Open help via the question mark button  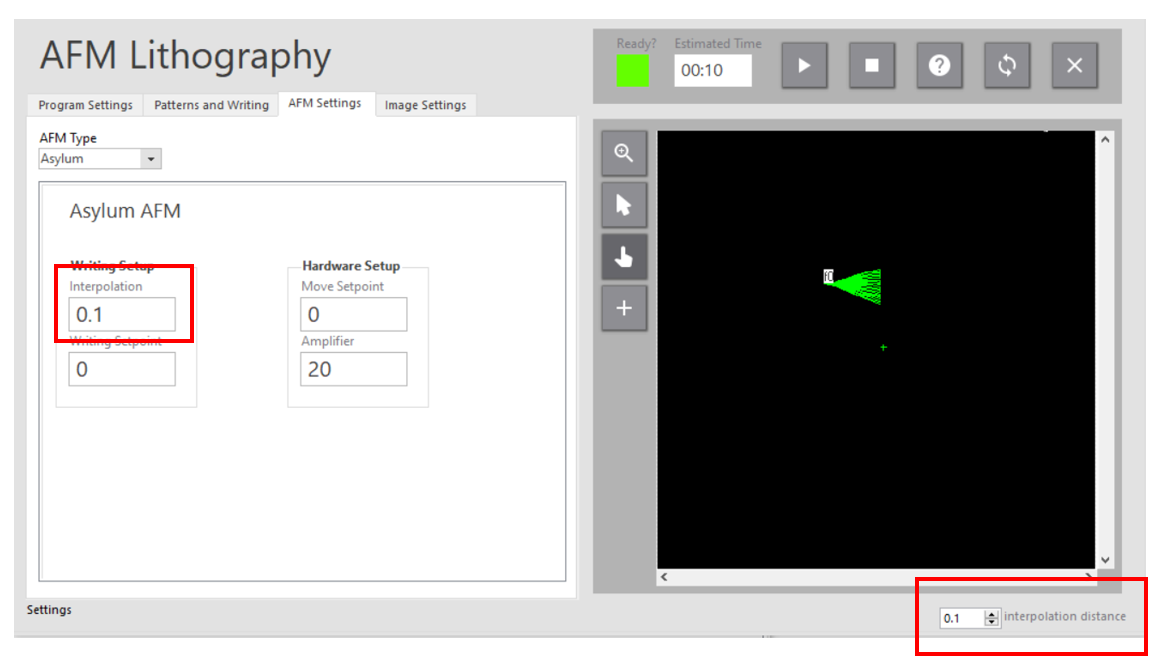[x=939, y=65]
